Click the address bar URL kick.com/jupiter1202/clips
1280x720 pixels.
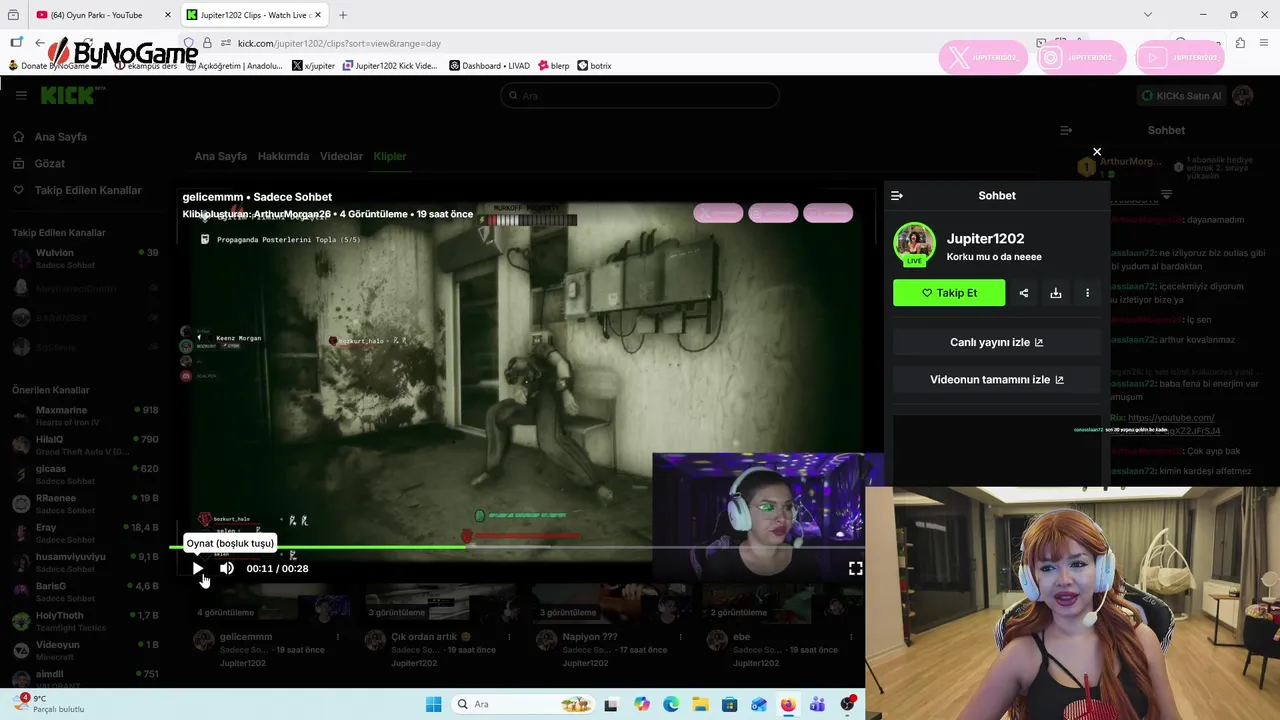[x=339, y=43]
